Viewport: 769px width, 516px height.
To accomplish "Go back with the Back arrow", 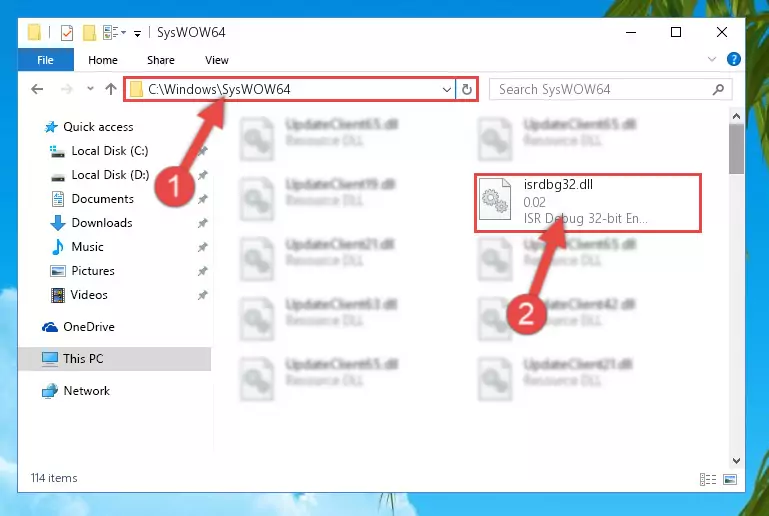I will pos(37,89).
